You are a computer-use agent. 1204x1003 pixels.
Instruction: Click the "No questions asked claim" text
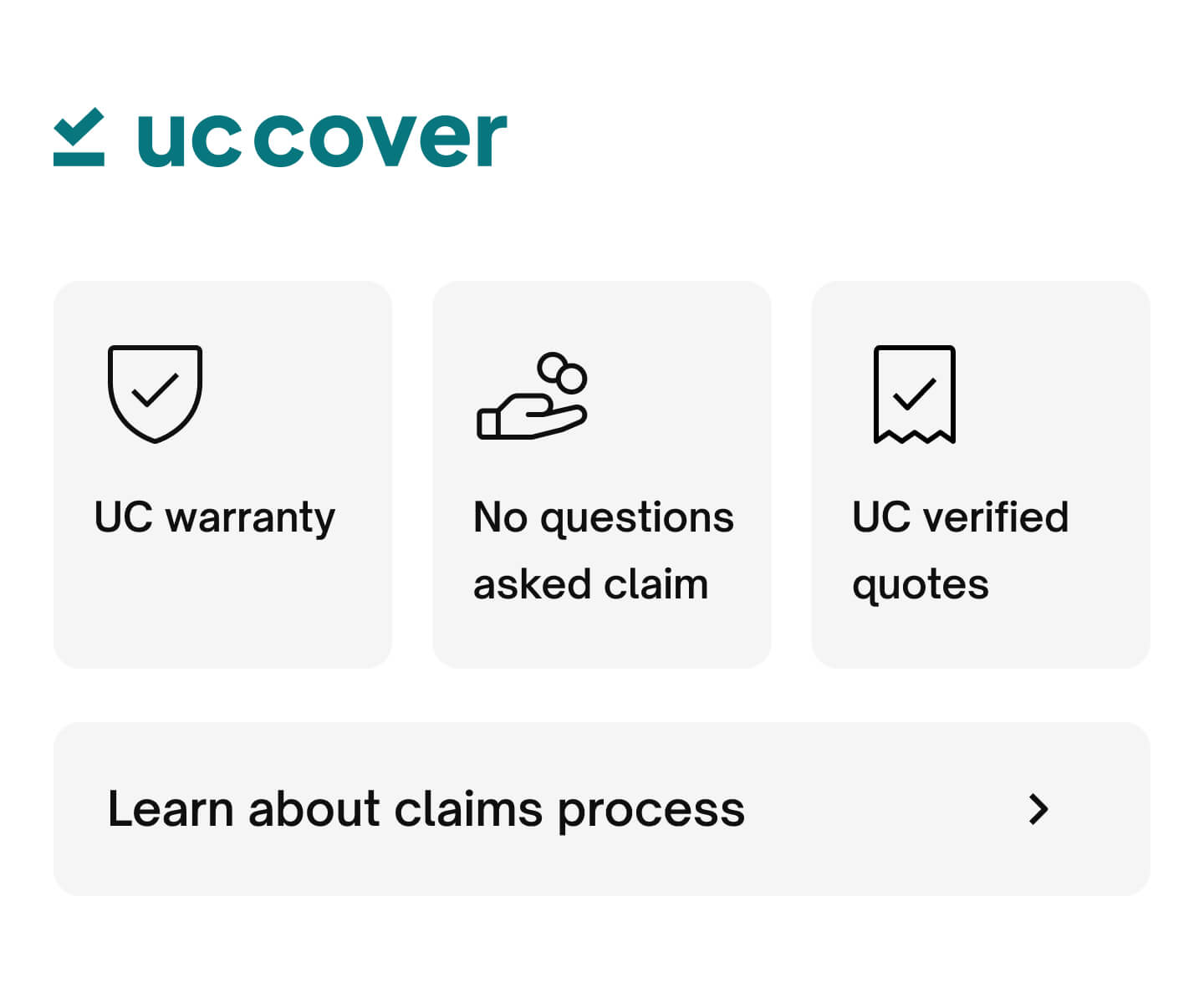coord(603,550)
